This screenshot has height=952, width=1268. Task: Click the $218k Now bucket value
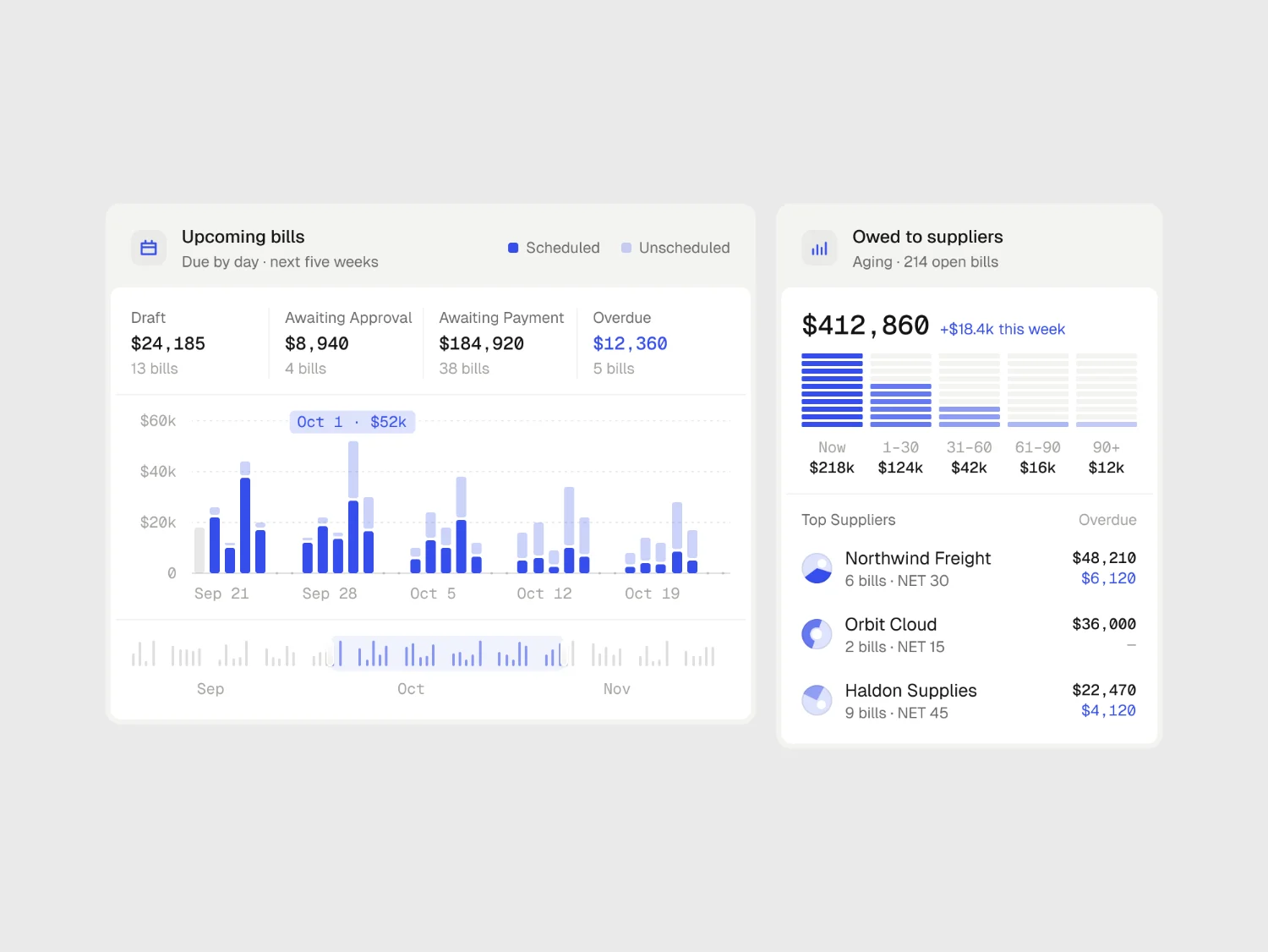(832, 468)
